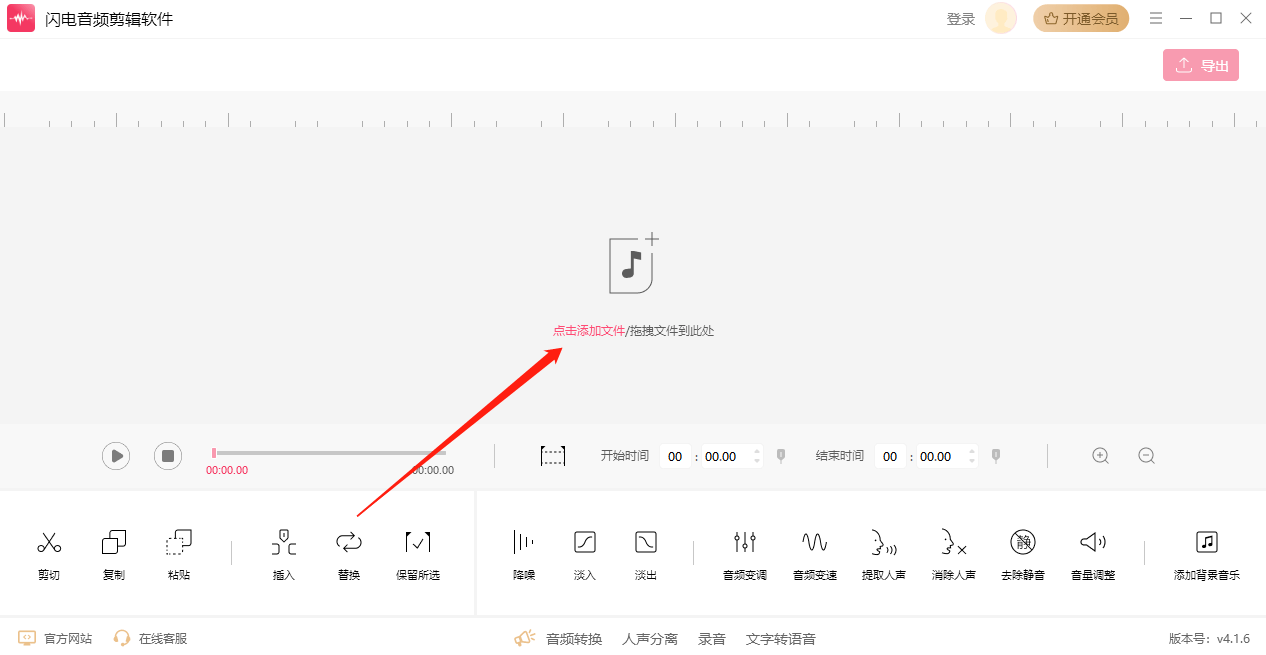Decrease start time with down arrow
This screenshot has height=655, width=1266.
(757, 462)
